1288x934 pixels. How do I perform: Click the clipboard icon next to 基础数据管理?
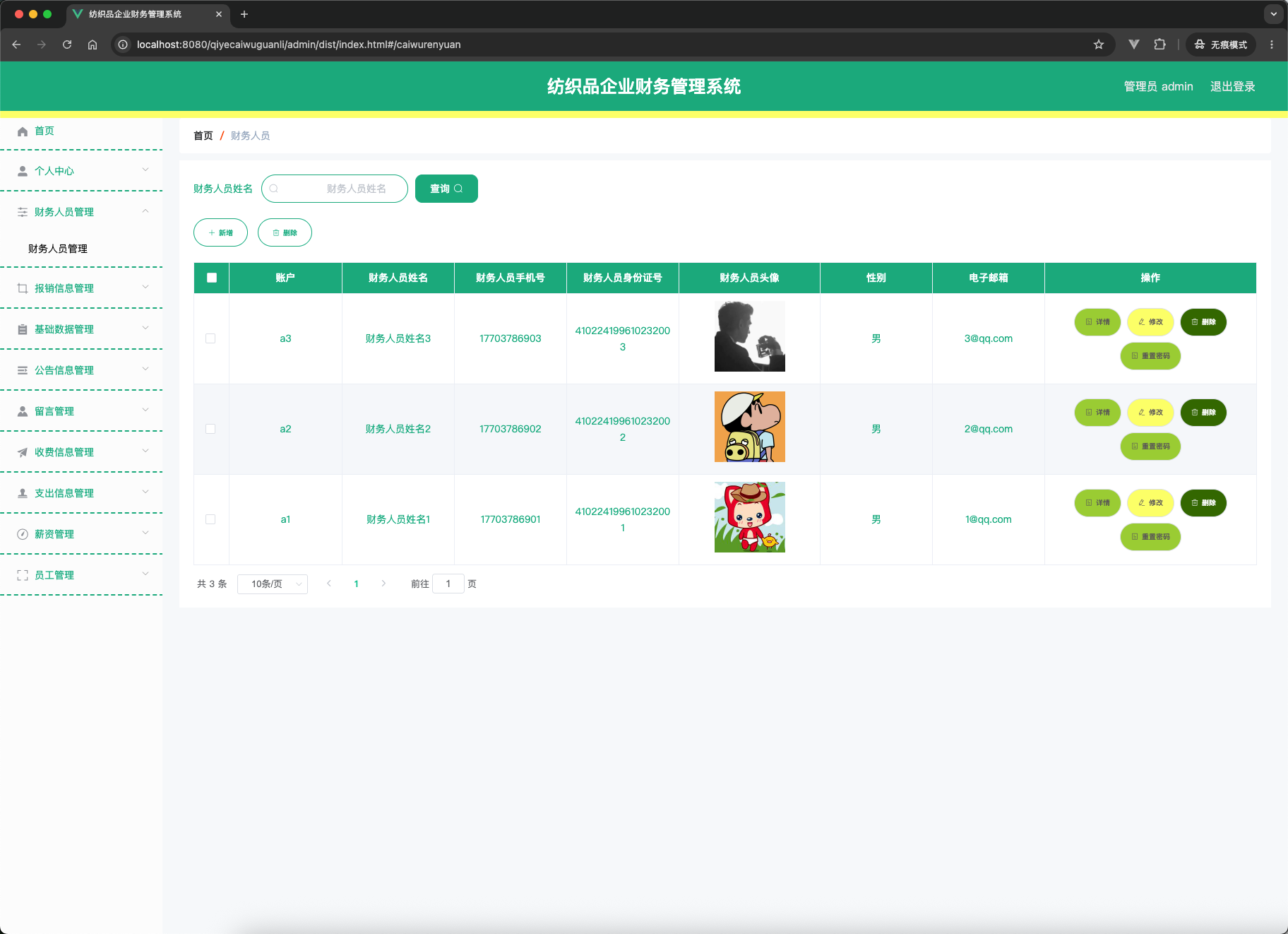tap(23, 330)
